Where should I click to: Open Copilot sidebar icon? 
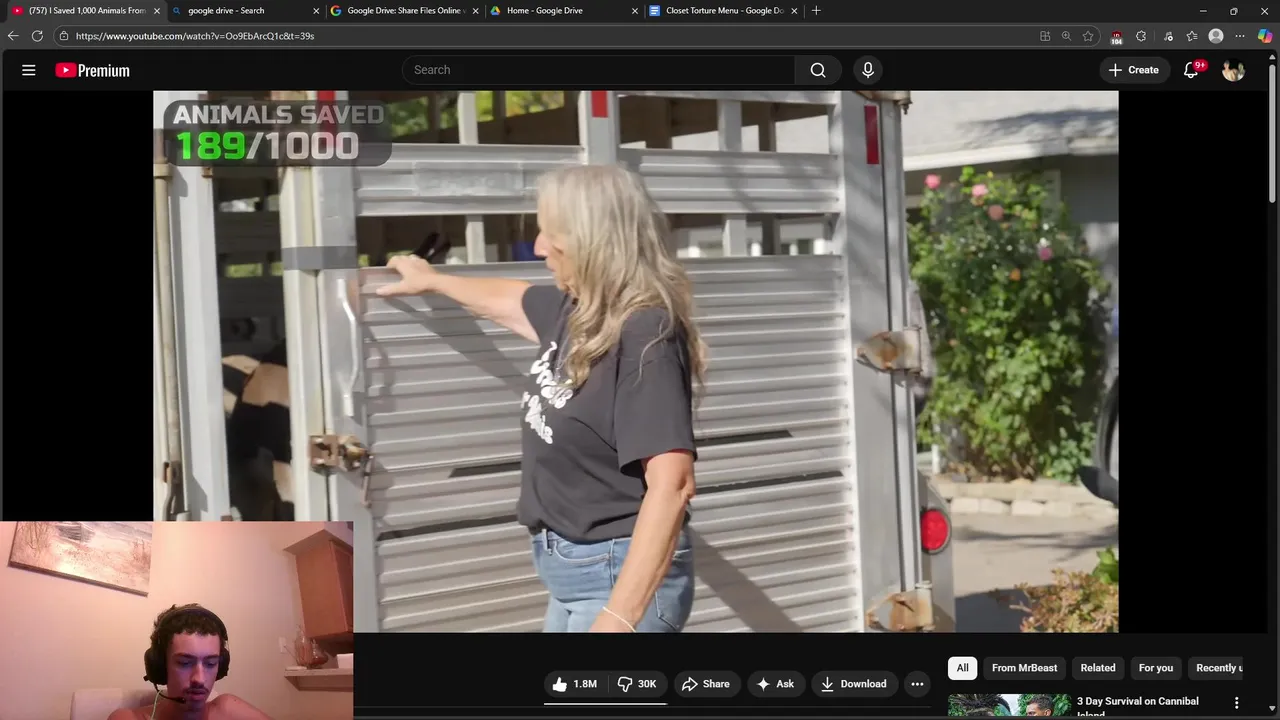click(x=1265, y=36)
